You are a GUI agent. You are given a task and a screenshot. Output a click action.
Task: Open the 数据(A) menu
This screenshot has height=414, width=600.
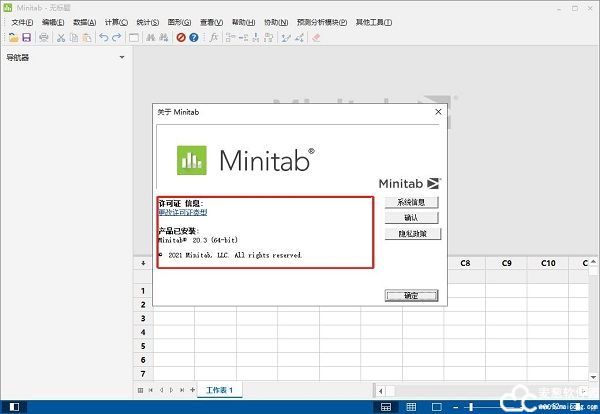85,22
